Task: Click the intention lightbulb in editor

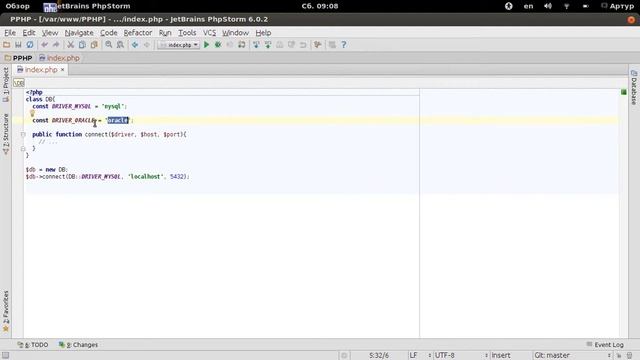Action: 32,113
